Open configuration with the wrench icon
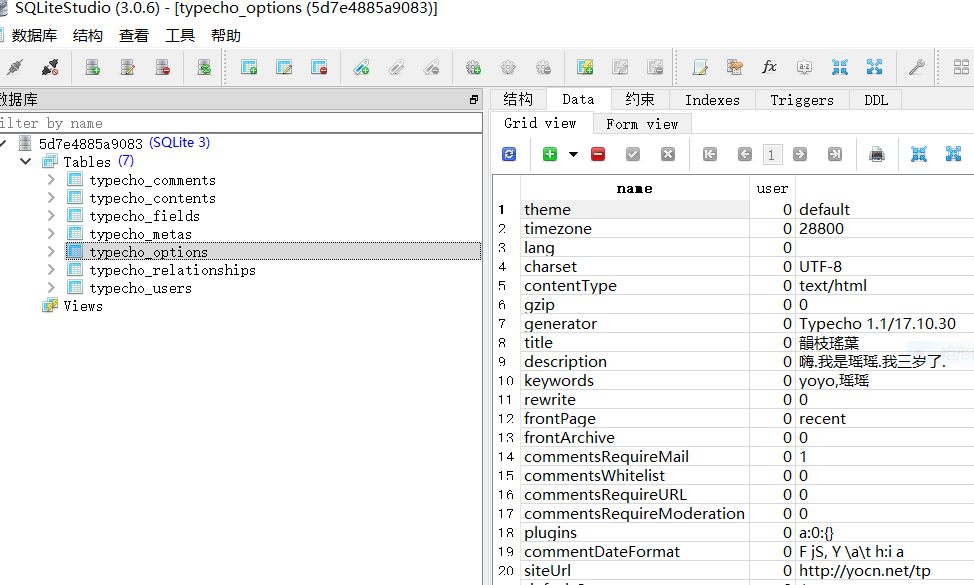Screen dimensions: 974x585 [x=916, y=67]
